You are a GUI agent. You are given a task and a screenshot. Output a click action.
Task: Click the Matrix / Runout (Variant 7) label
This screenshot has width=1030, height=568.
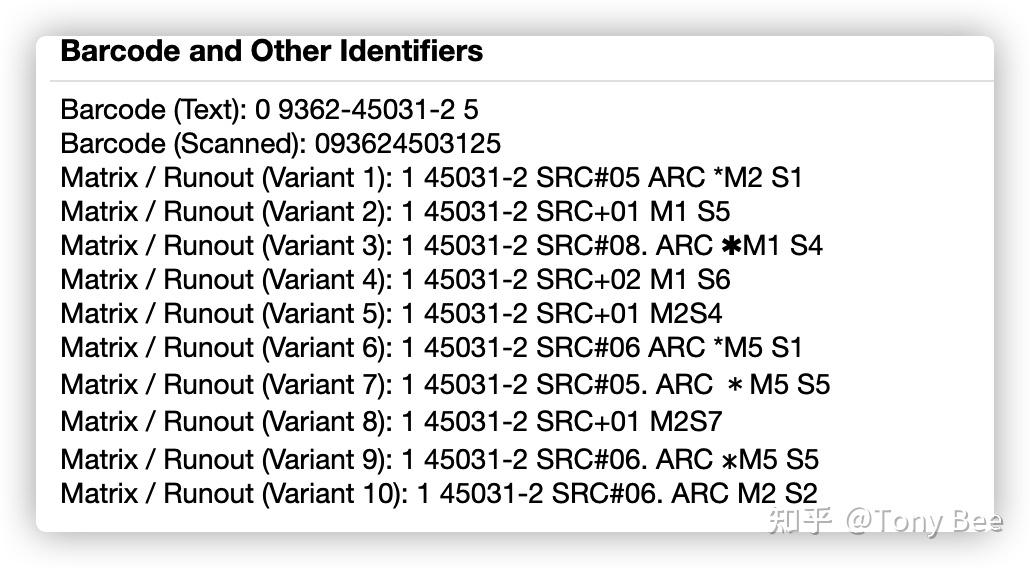pos(227,384)
